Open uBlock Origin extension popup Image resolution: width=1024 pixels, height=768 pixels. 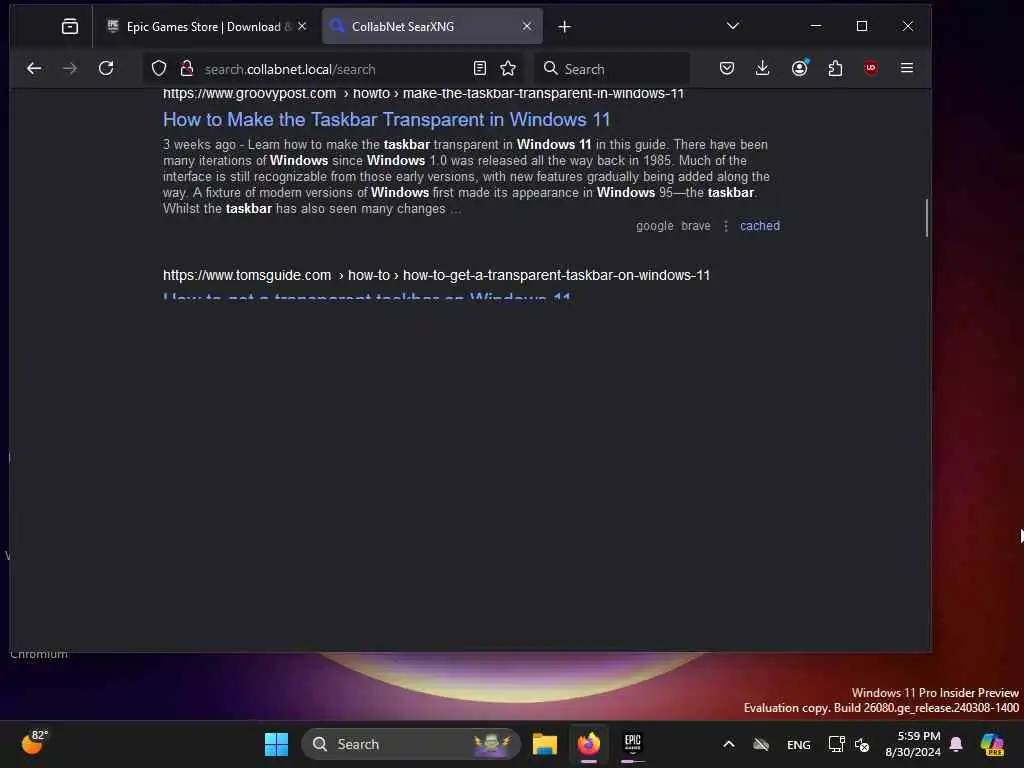(x=871, y=68)
